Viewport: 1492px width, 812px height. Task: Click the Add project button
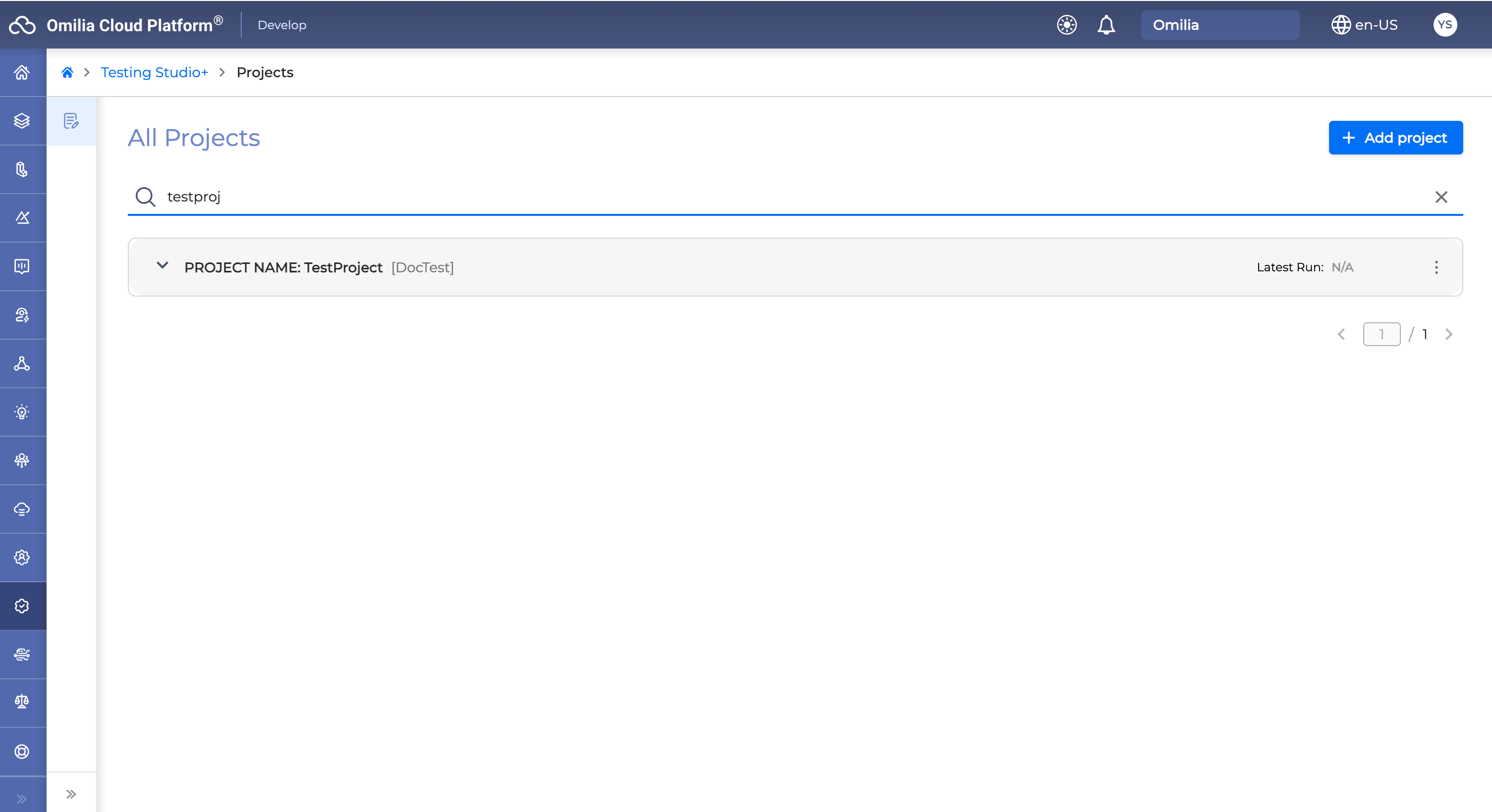pos(1396,137)
